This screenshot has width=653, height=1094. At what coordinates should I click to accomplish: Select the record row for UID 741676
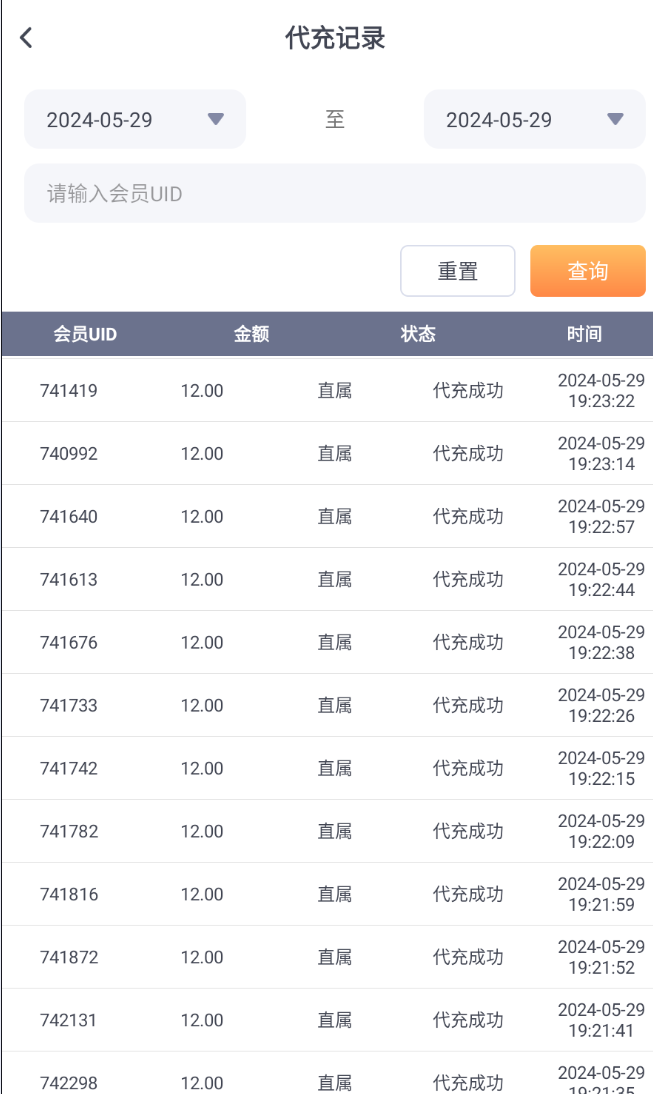[326, 643]
